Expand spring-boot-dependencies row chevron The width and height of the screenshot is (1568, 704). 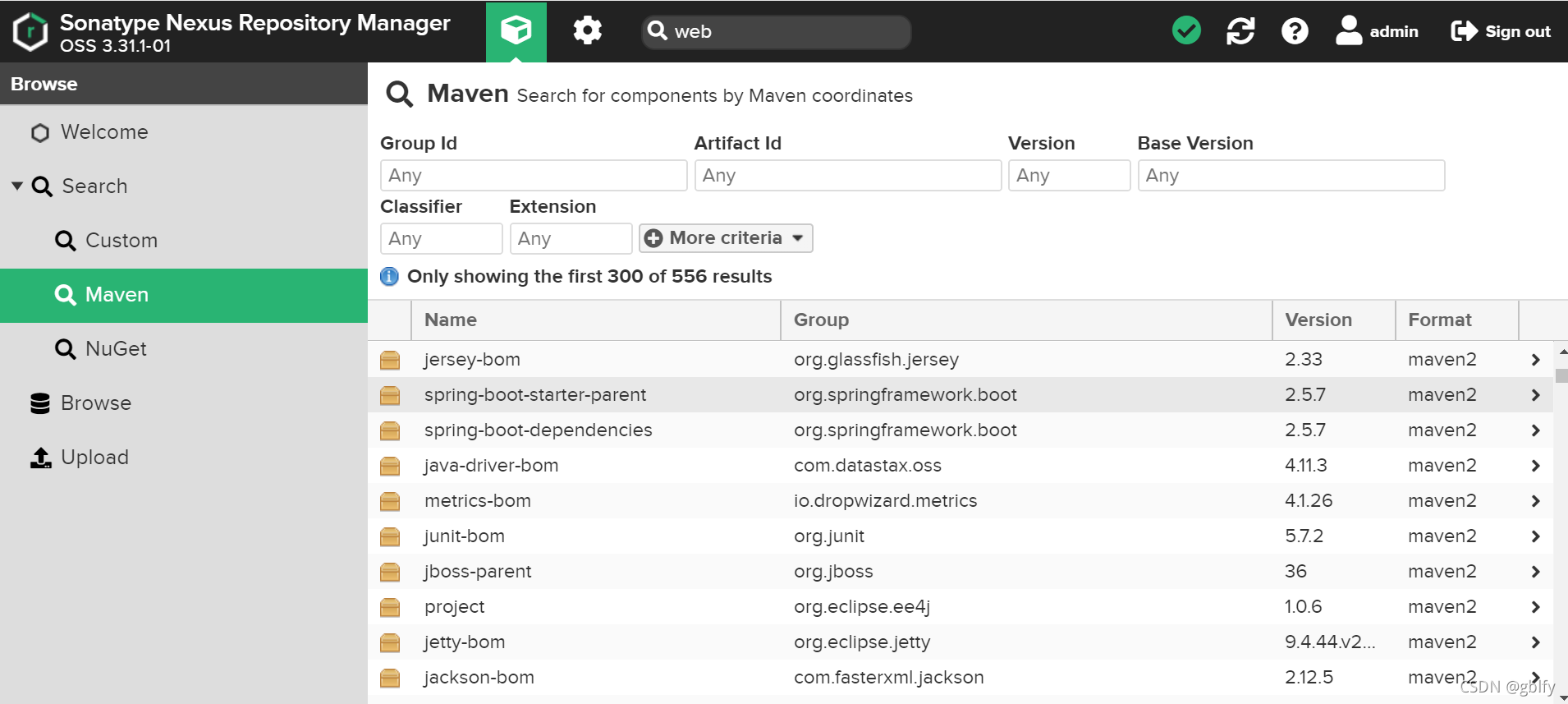coord(1535,430)
